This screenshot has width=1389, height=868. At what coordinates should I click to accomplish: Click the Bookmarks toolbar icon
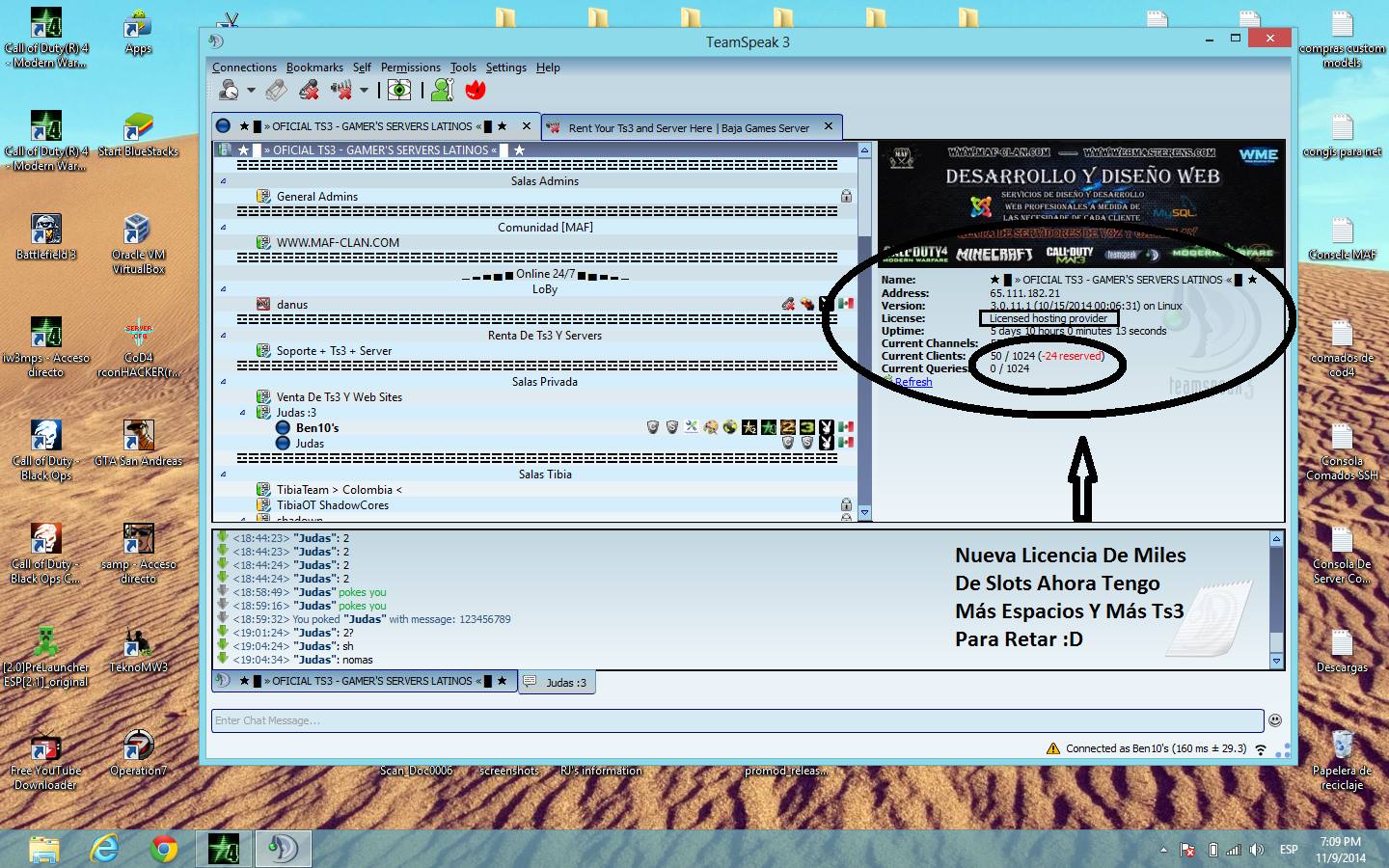click(276, 91)
